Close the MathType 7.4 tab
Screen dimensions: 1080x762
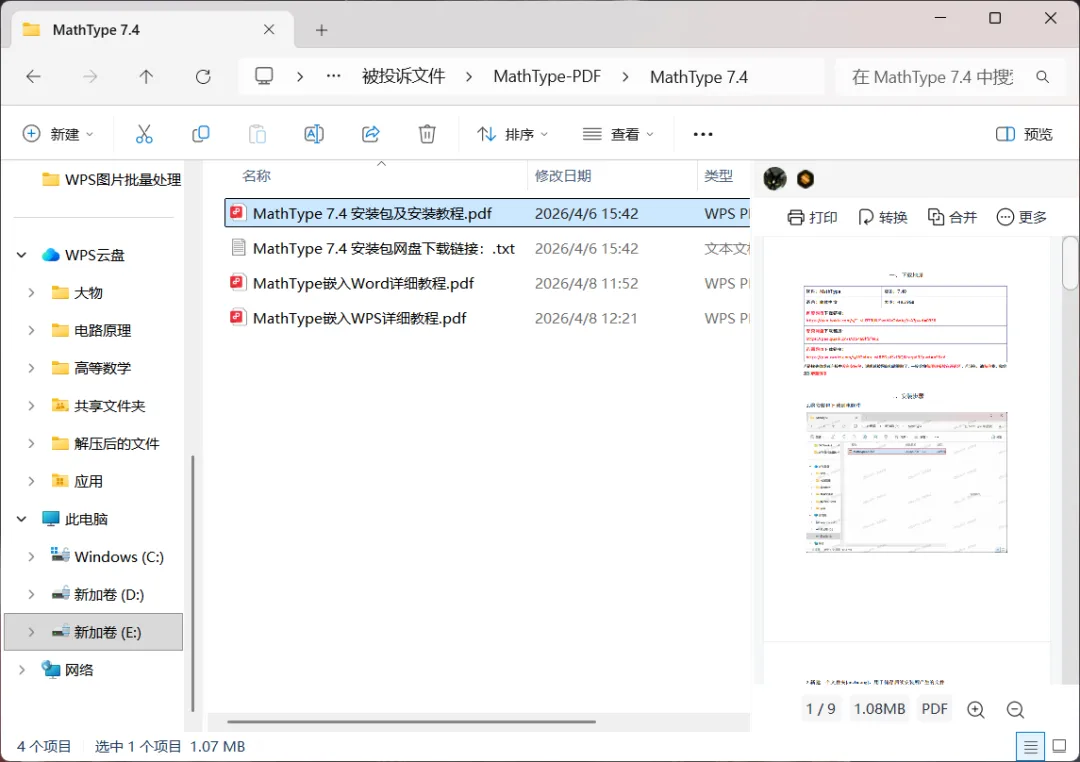click(x=269, y=30)
